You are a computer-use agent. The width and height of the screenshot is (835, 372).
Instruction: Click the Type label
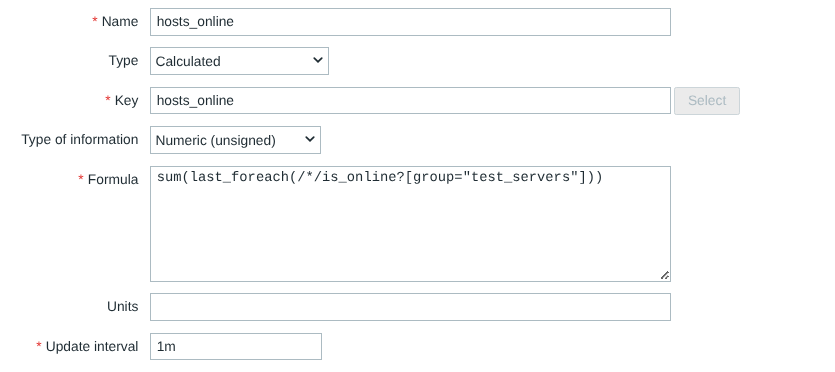click(x=124, y=61)
